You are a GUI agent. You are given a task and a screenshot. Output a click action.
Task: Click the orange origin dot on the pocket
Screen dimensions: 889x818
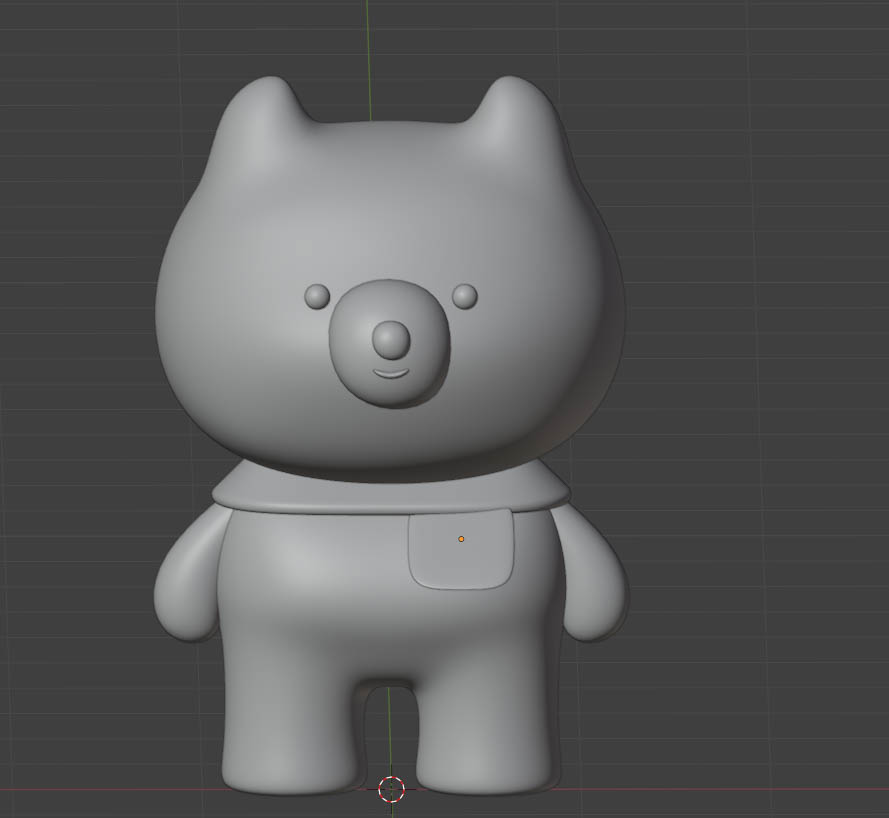[461, 539]
